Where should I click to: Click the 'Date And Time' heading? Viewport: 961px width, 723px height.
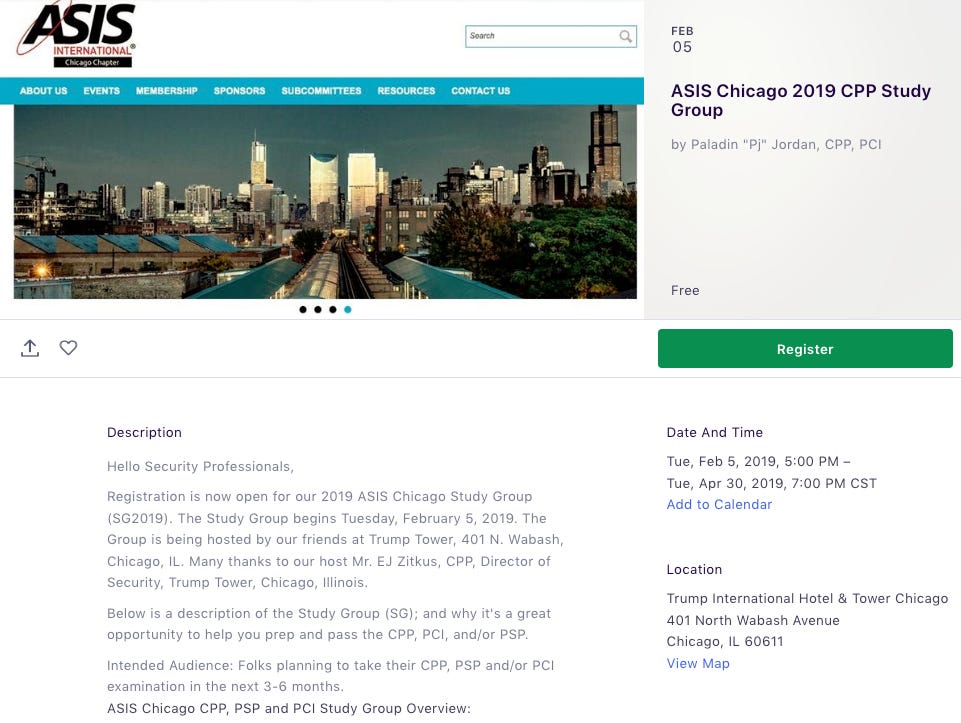click(715, 433)
